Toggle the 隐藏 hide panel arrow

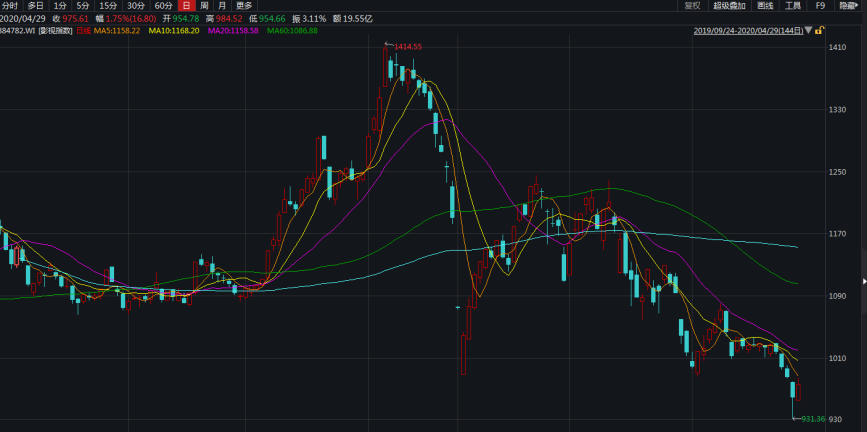[x=848, y=6]
